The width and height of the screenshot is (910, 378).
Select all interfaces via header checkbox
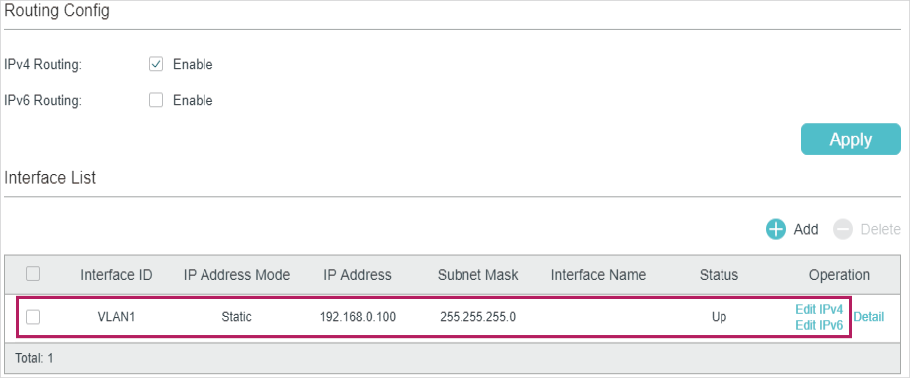(33, 273)
